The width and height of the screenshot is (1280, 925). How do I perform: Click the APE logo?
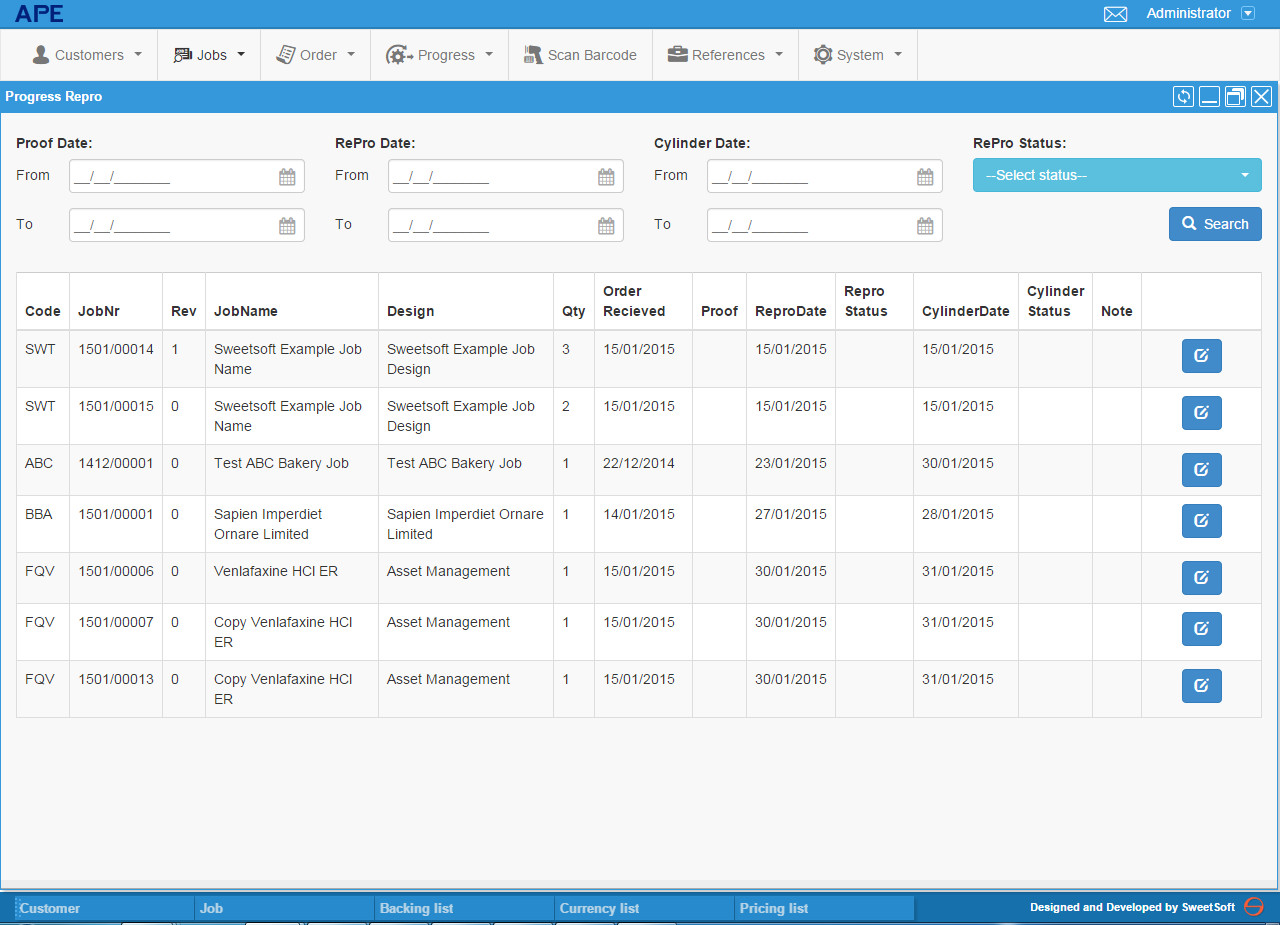(39, 13)
